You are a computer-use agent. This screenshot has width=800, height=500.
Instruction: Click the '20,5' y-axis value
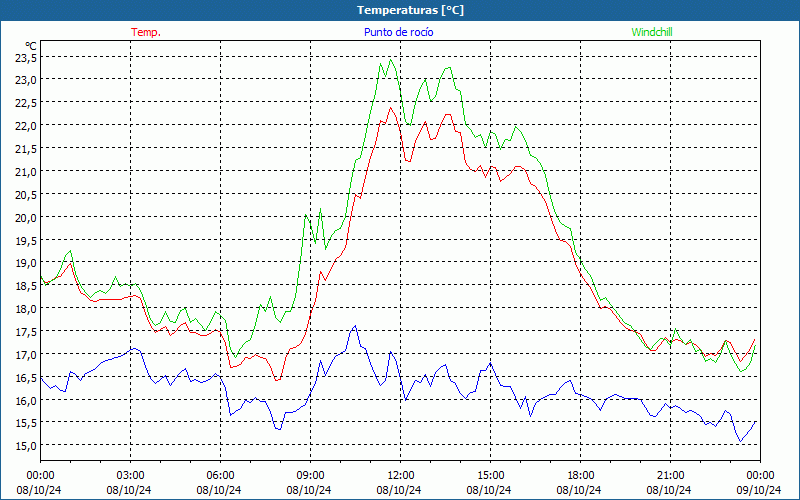click(26, 195)
